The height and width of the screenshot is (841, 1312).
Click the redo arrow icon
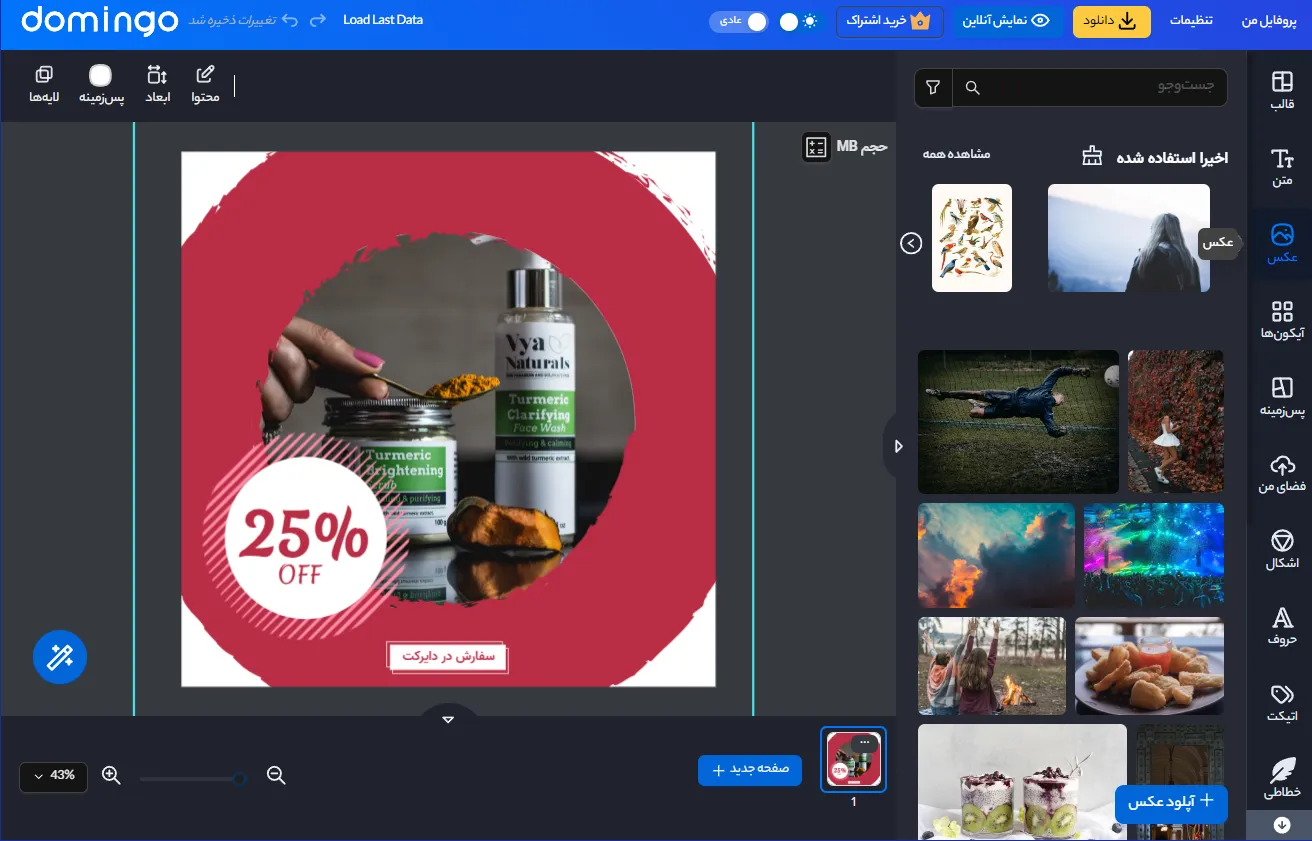tap(318, 20)
